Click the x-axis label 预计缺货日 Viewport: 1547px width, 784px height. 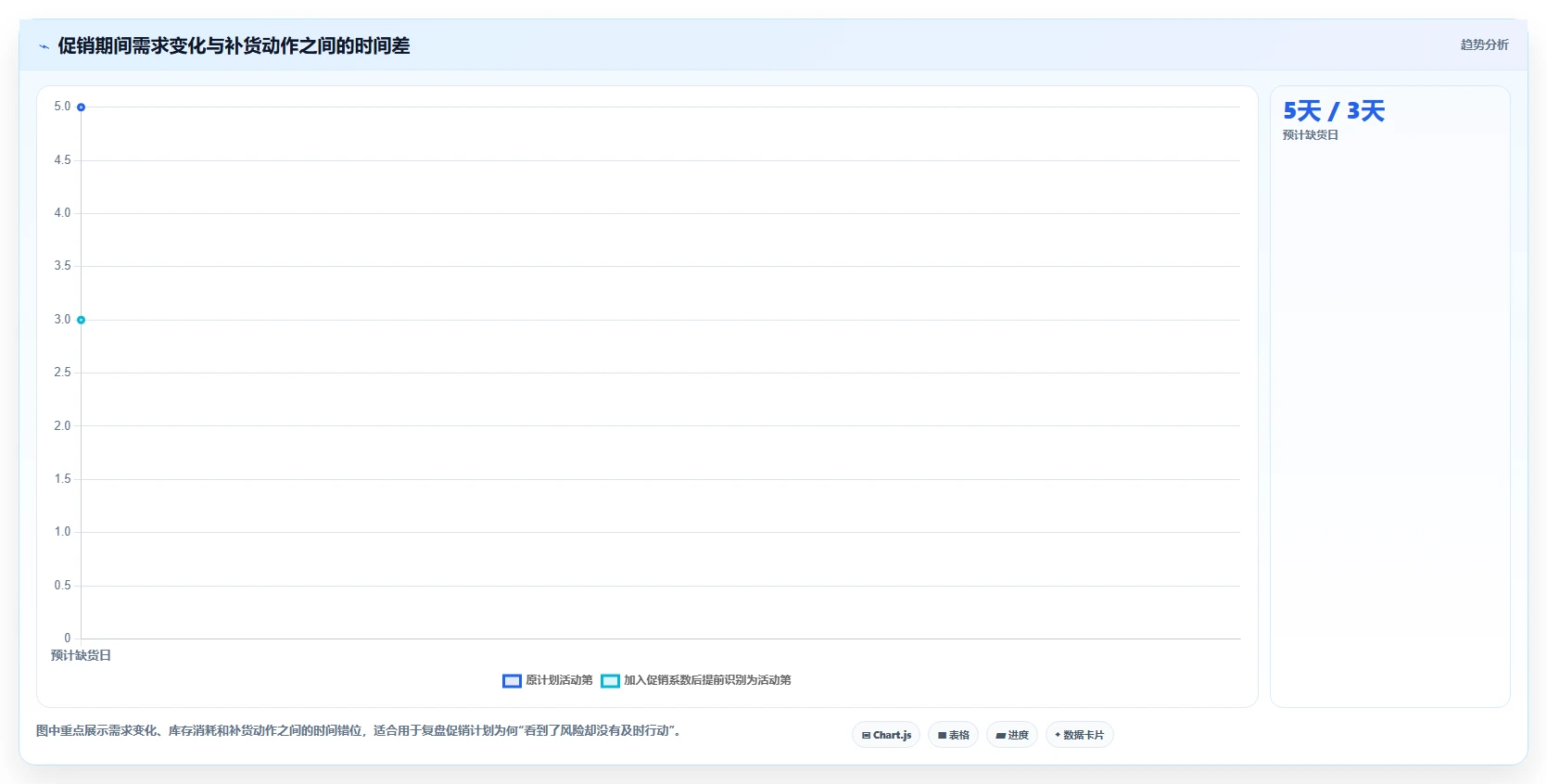pyautogui.click(x=81, y=655)
